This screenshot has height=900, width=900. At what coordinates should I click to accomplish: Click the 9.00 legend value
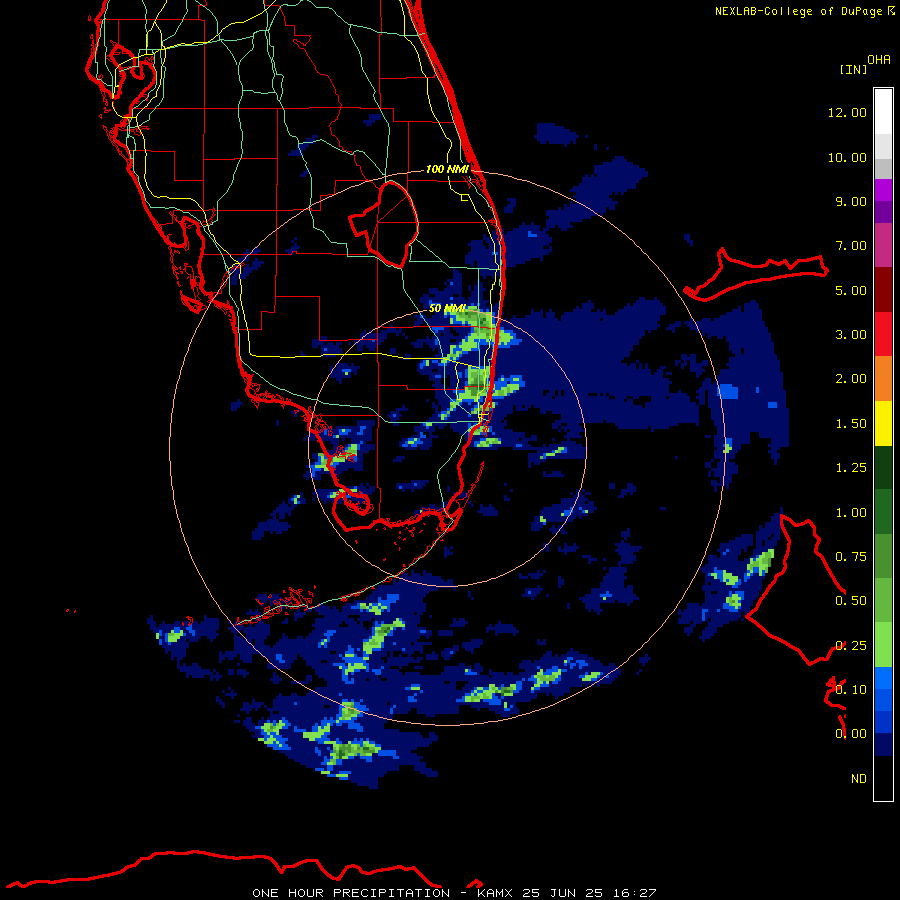click(x=851, y=201)
